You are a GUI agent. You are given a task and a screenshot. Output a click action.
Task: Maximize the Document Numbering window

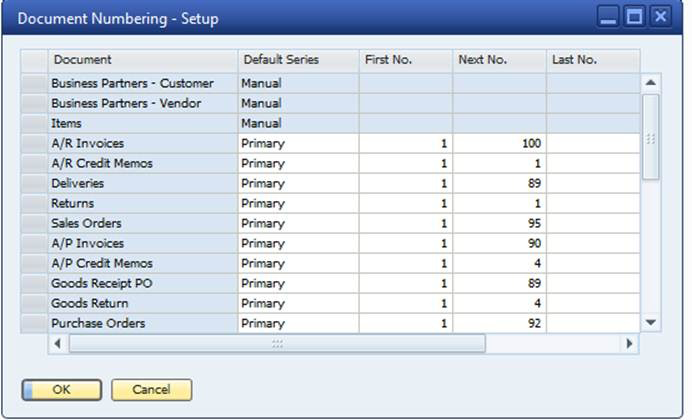click(x=634, y=17)
